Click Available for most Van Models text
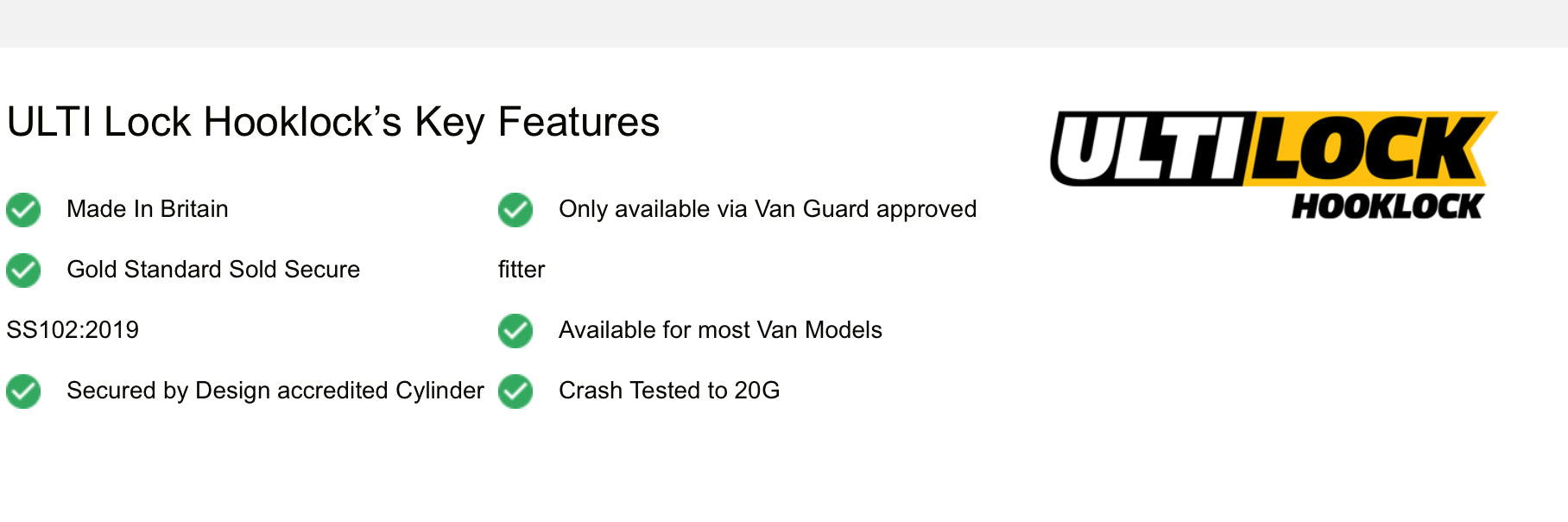Image resolution: width=1568 pixels, height=522 pixels. [720, 330]
